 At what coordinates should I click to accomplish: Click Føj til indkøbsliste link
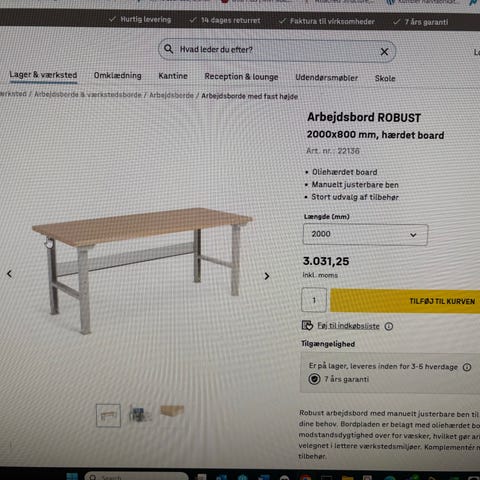click(348, 326)
